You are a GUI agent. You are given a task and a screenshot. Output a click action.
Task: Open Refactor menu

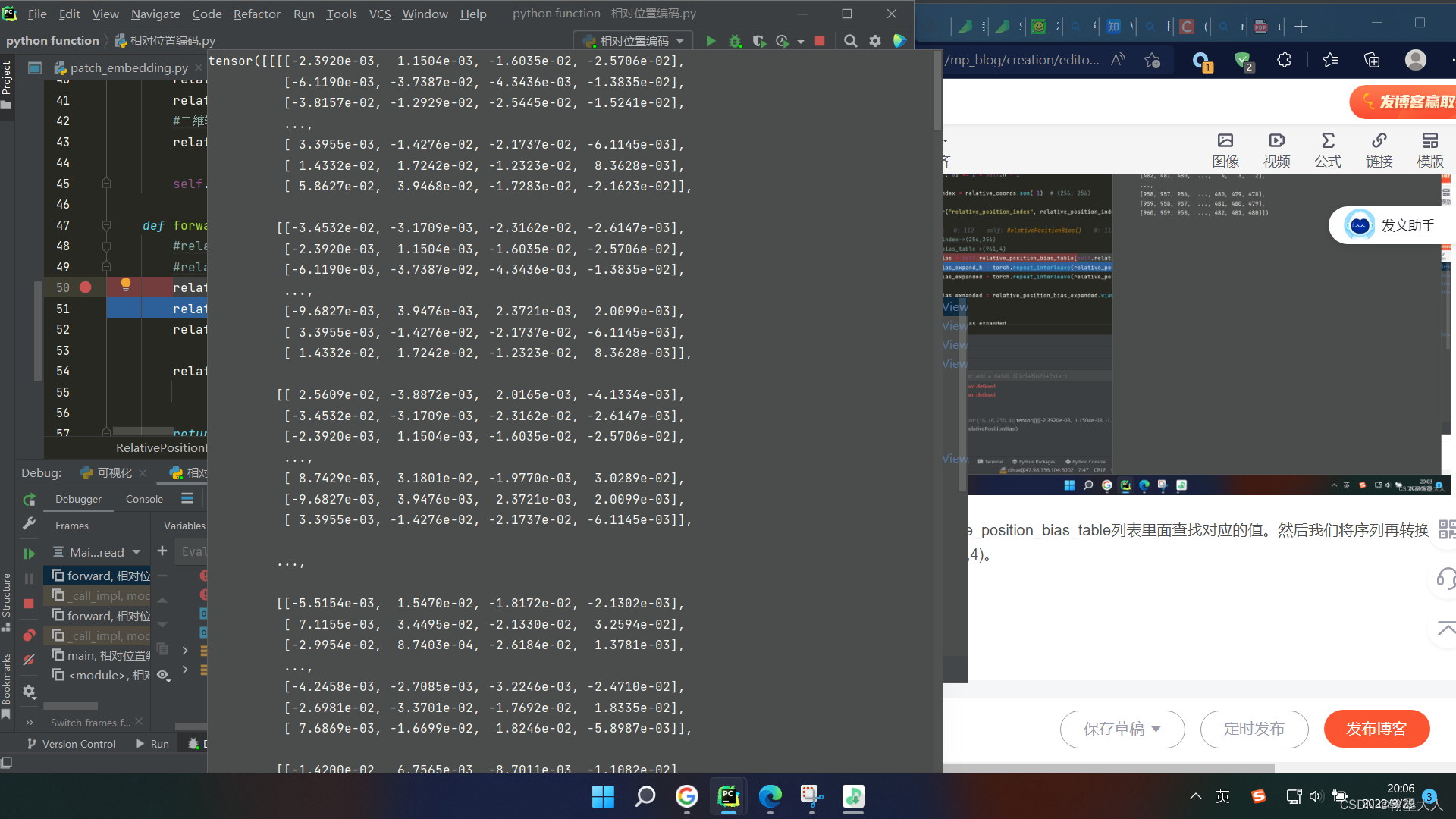point(256,14)
